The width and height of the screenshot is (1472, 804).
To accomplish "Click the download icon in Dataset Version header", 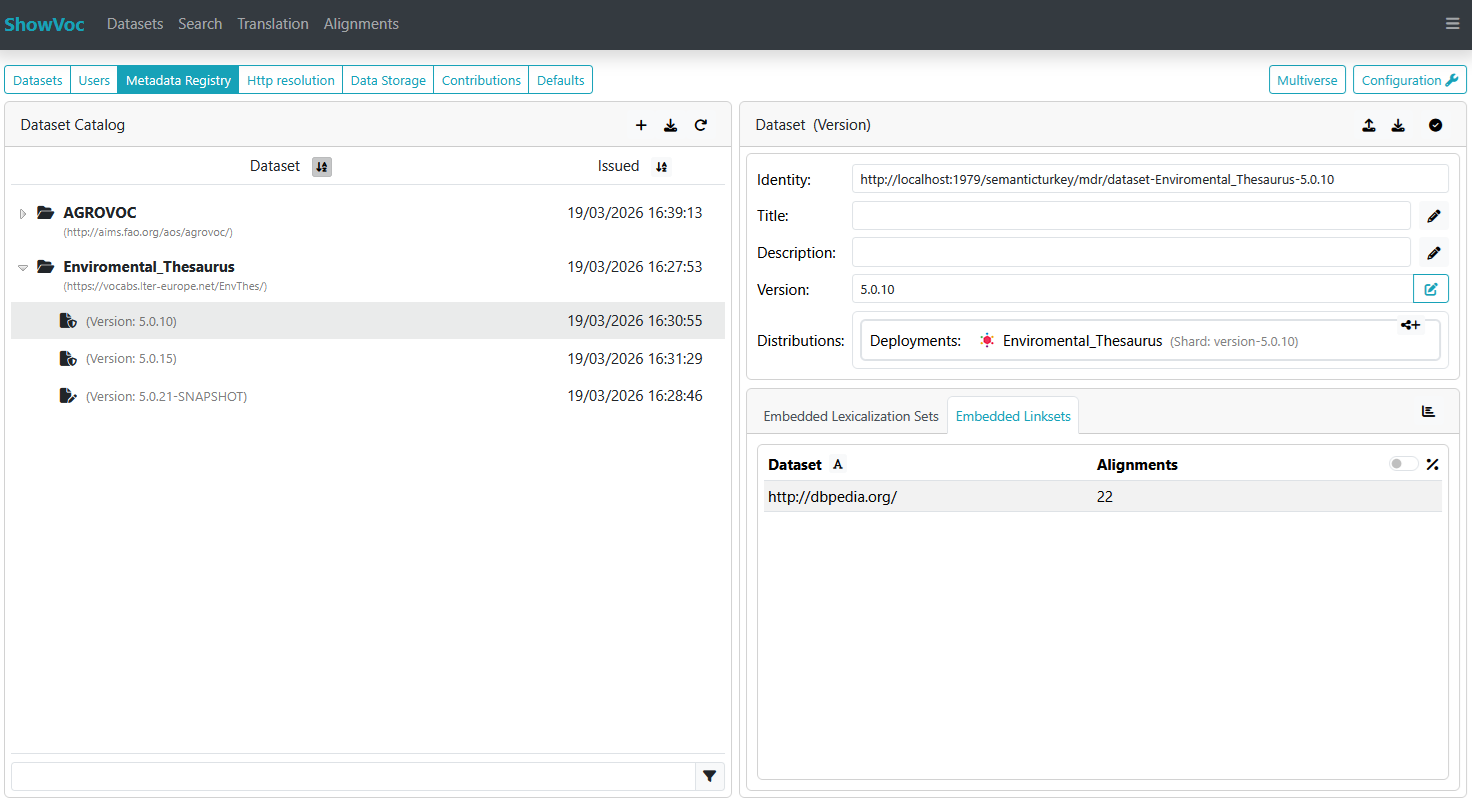I will click(x=1399, y=125).
